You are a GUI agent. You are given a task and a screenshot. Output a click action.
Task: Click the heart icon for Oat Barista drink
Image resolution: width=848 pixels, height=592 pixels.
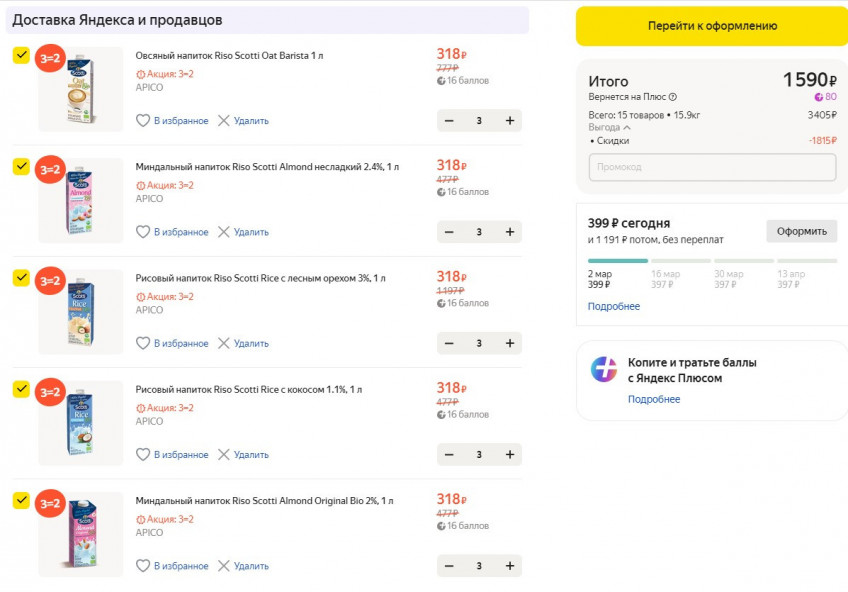point(143,120)
